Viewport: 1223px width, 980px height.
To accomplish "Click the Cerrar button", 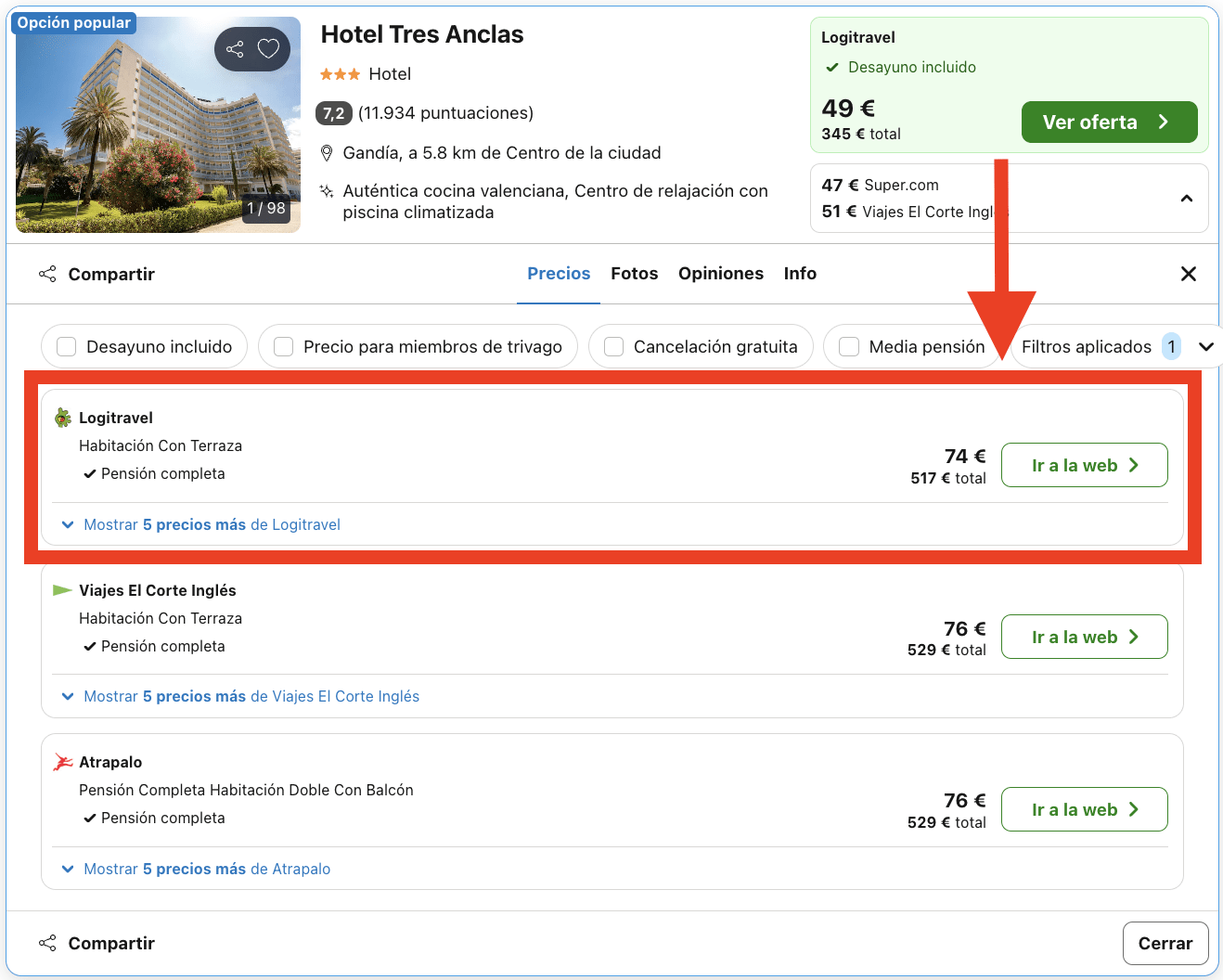I will tap(1165, 944).
